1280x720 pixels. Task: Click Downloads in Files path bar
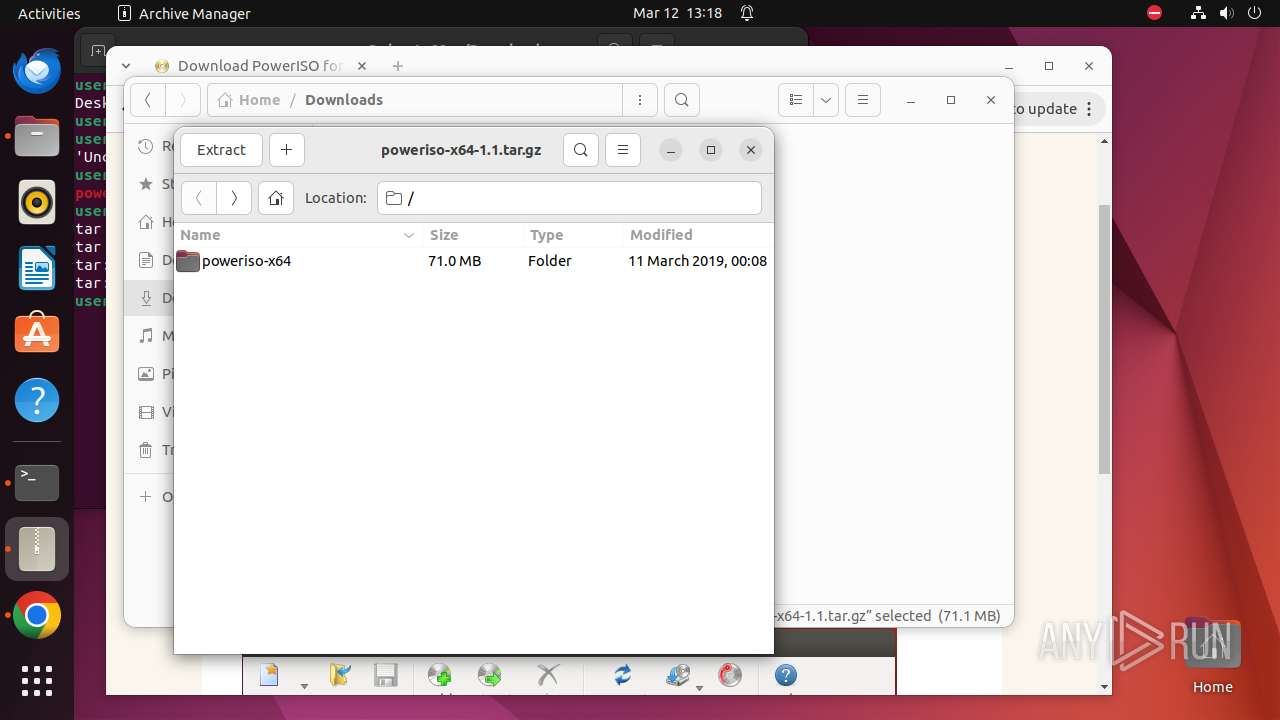coord(344,100)
